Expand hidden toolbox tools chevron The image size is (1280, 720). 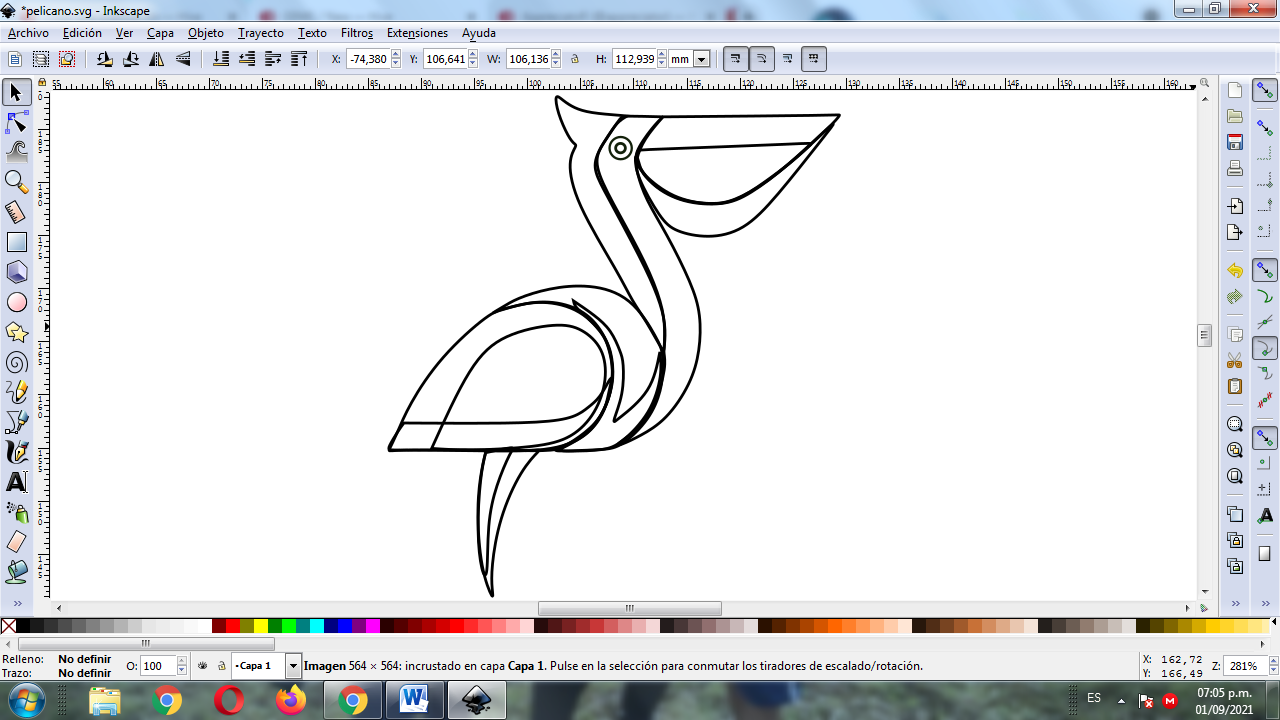[17, 604]
